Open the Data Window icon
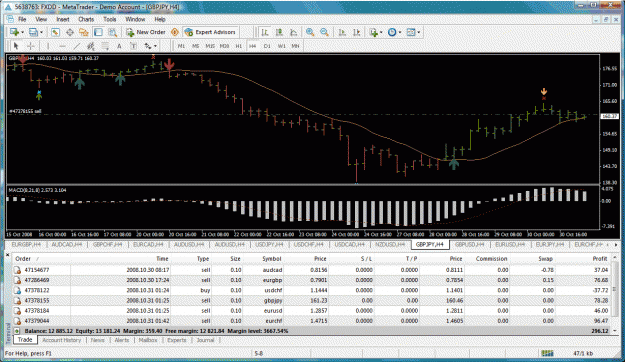This screenshot has height=362, width=625. (70, 32)
